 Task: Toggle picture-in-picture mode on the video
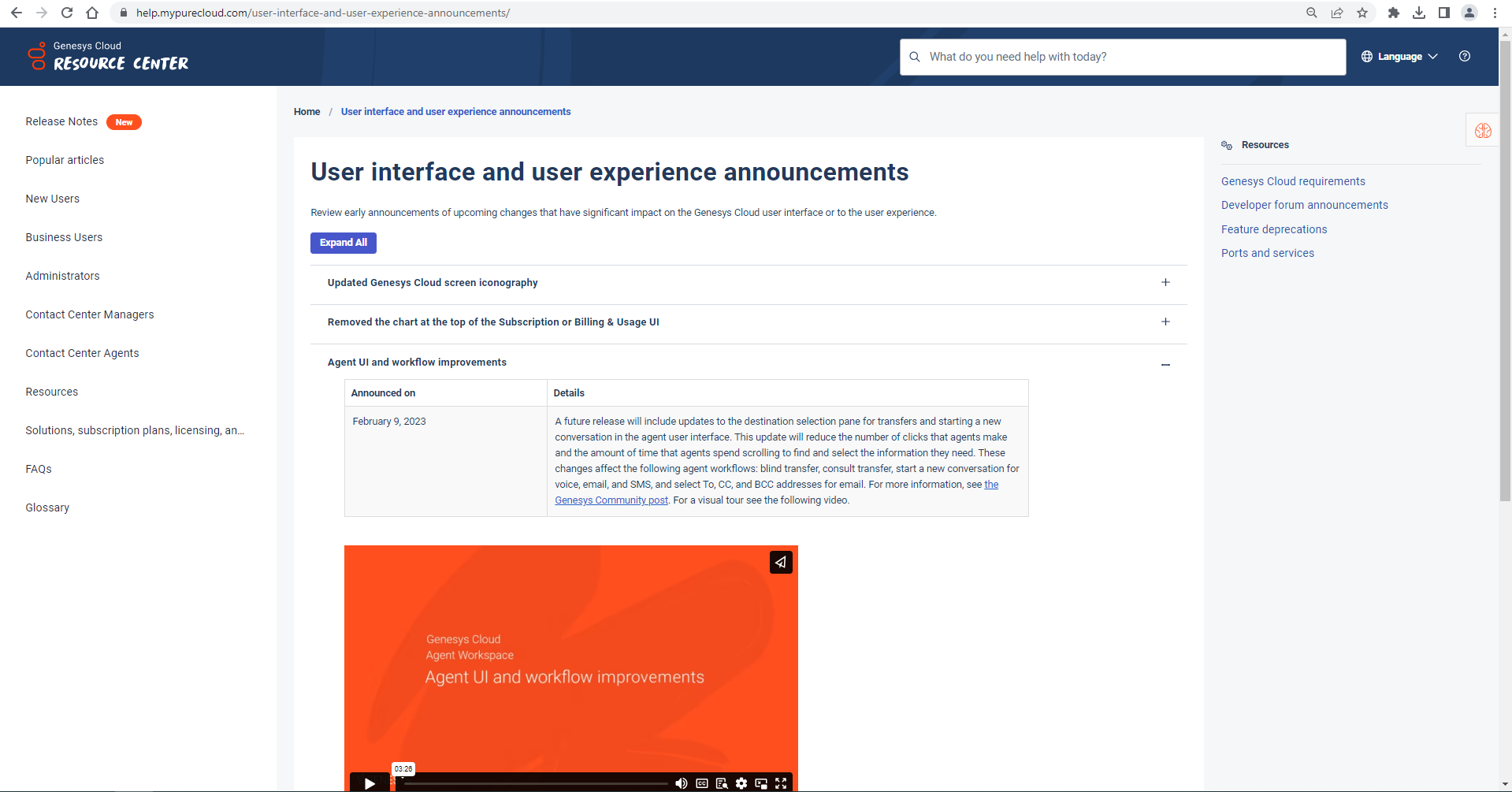click(761, 783)
